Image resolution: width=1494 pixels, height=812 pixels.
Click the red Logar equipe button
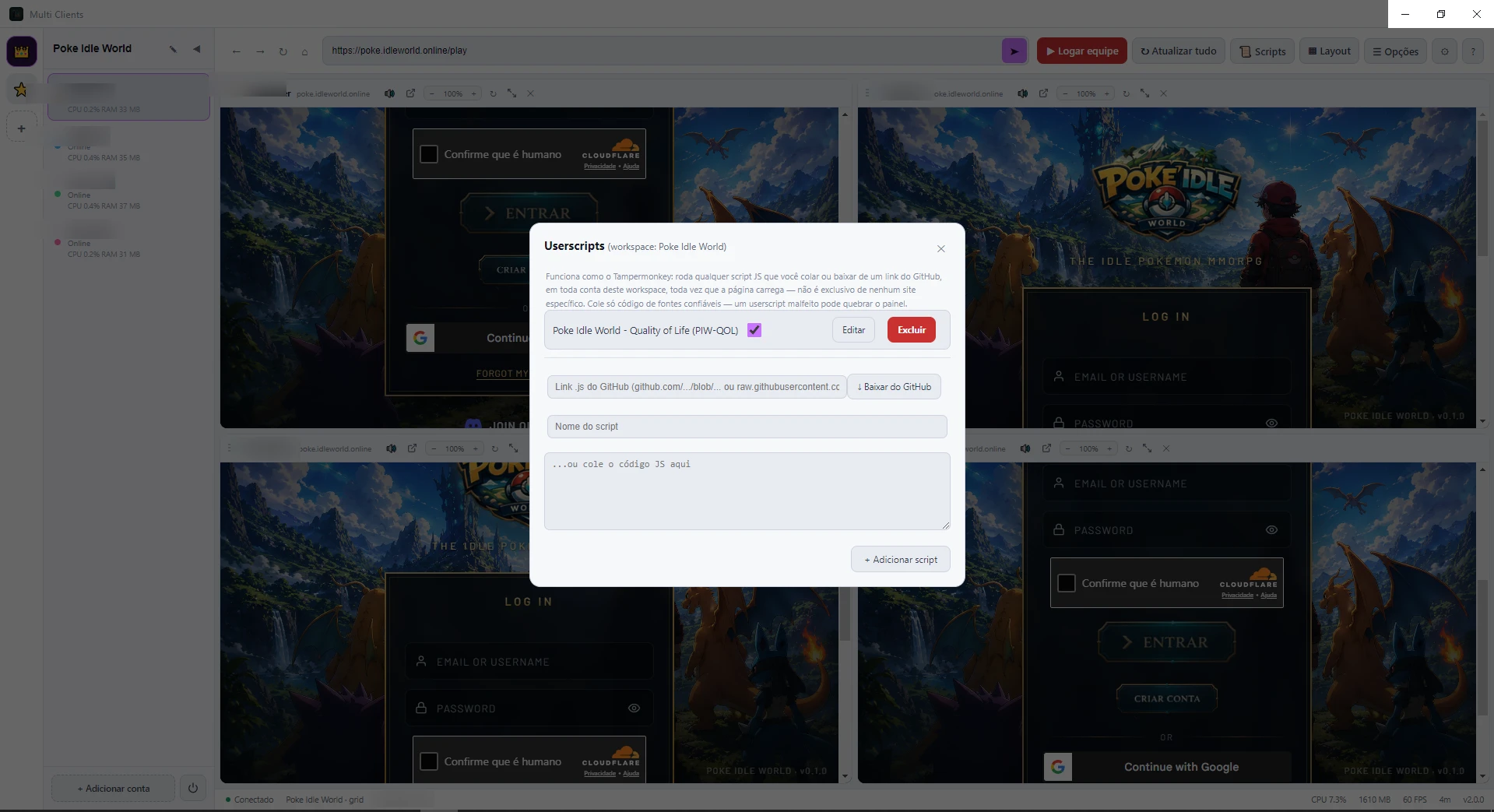[1082, 51]
